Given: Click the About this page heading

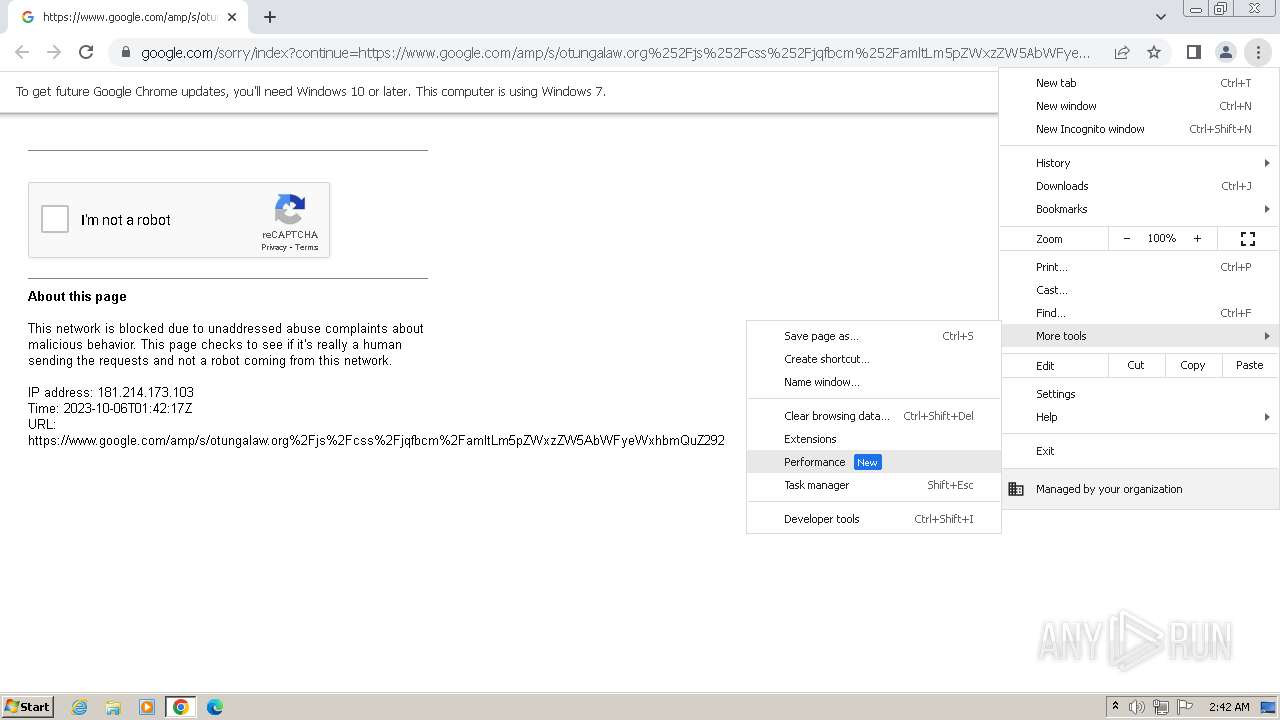Looking at the screenshot, I should point(77,296).
